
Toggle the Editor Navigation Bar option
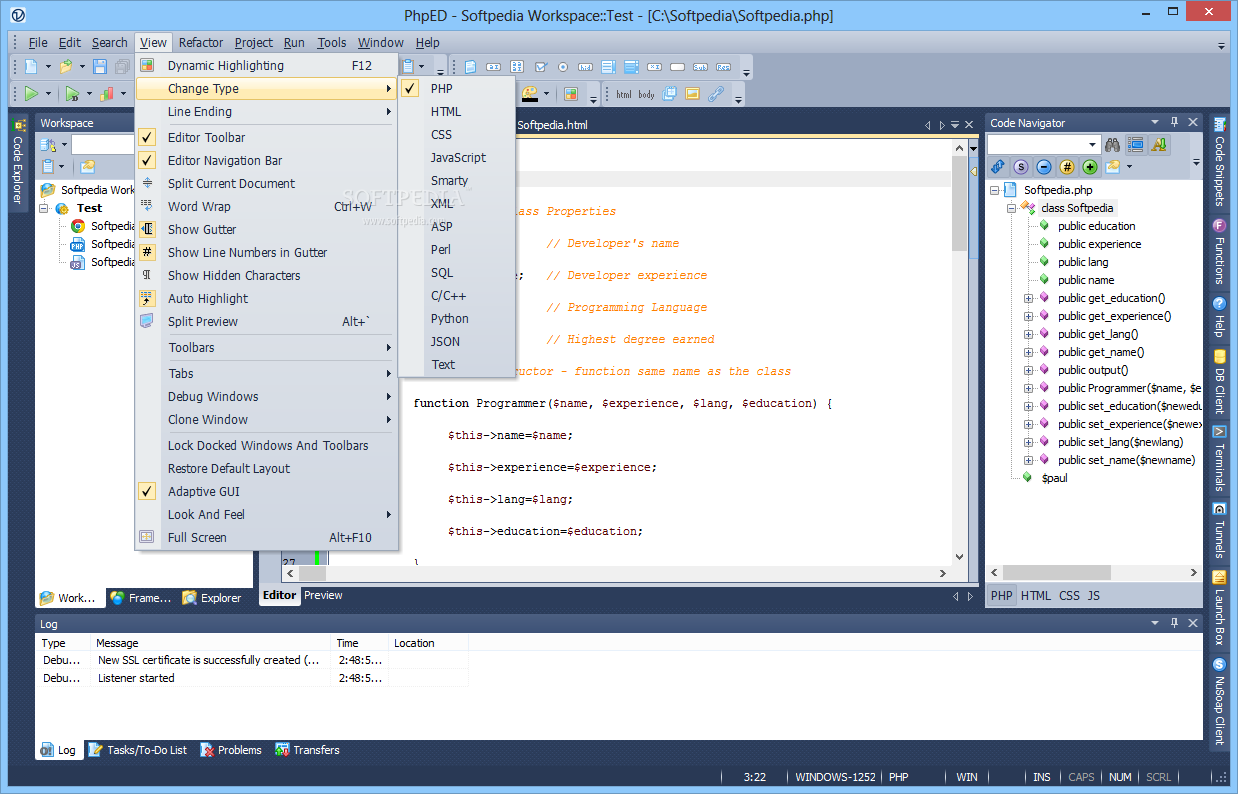pos(267,161)
